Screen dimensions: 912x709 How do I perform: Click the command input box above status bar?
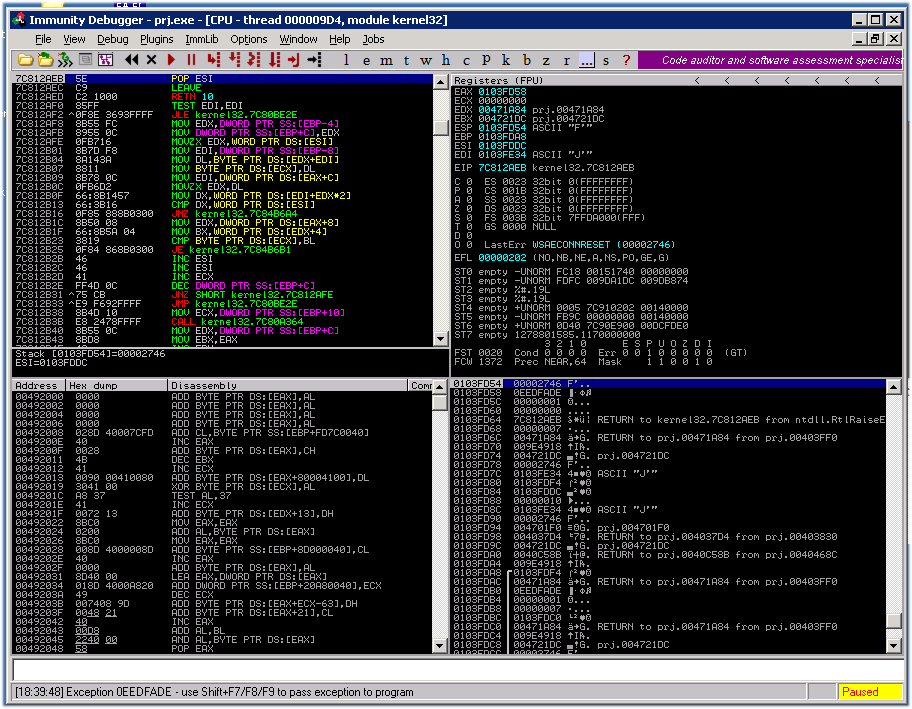click(457, 670)
